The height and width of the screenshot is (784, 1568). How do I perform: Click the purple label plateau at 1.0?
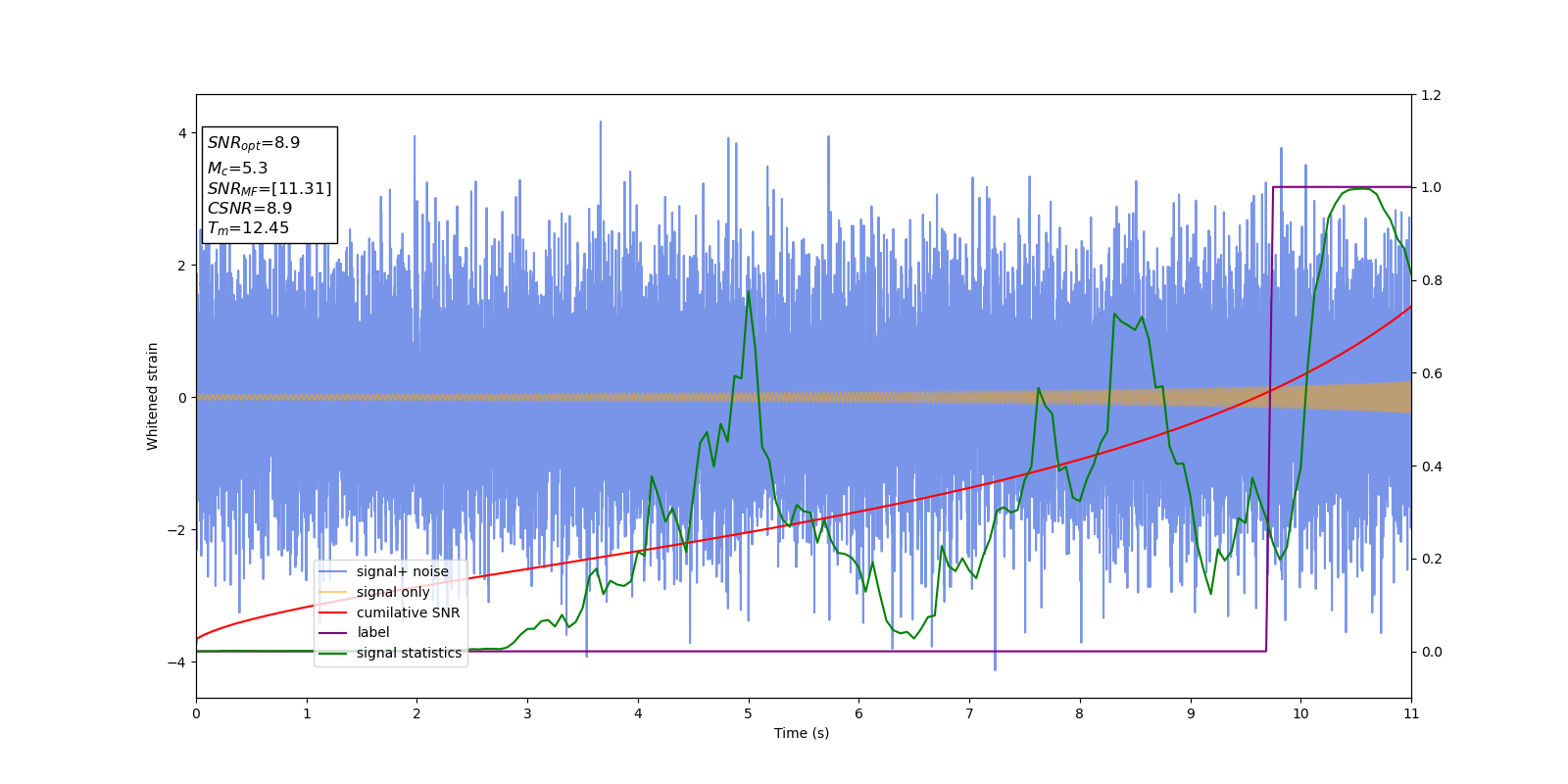(1342, 186)
